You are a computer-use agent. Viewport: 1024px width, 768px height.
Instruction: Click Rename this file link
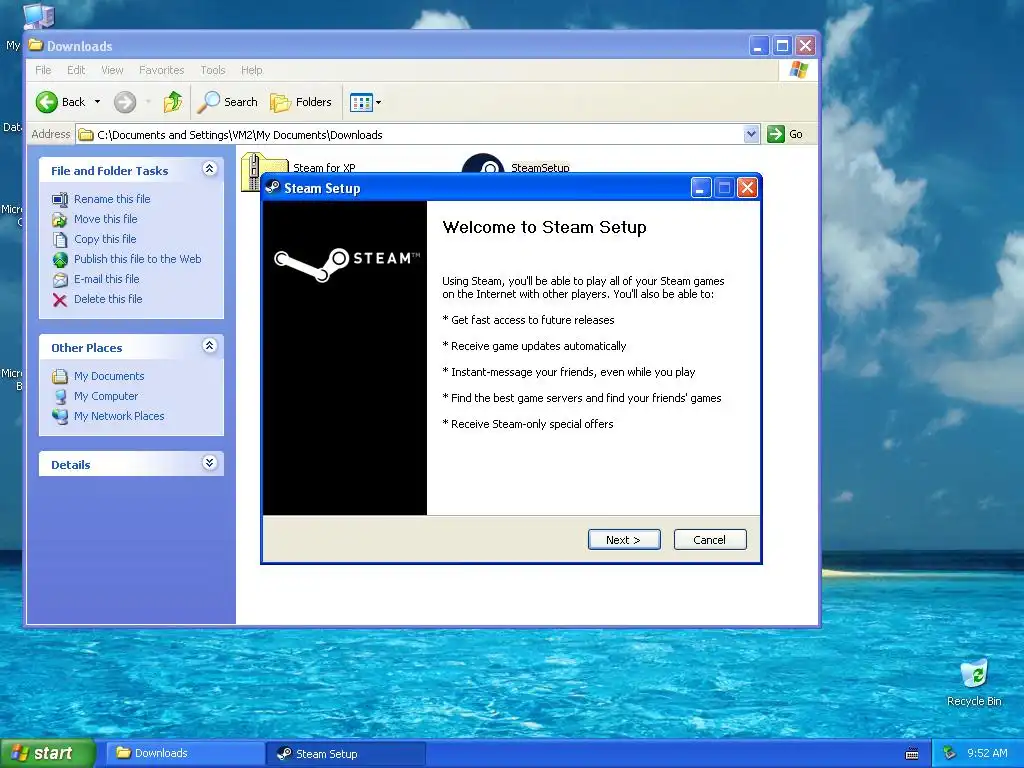[x=112, y=199]
